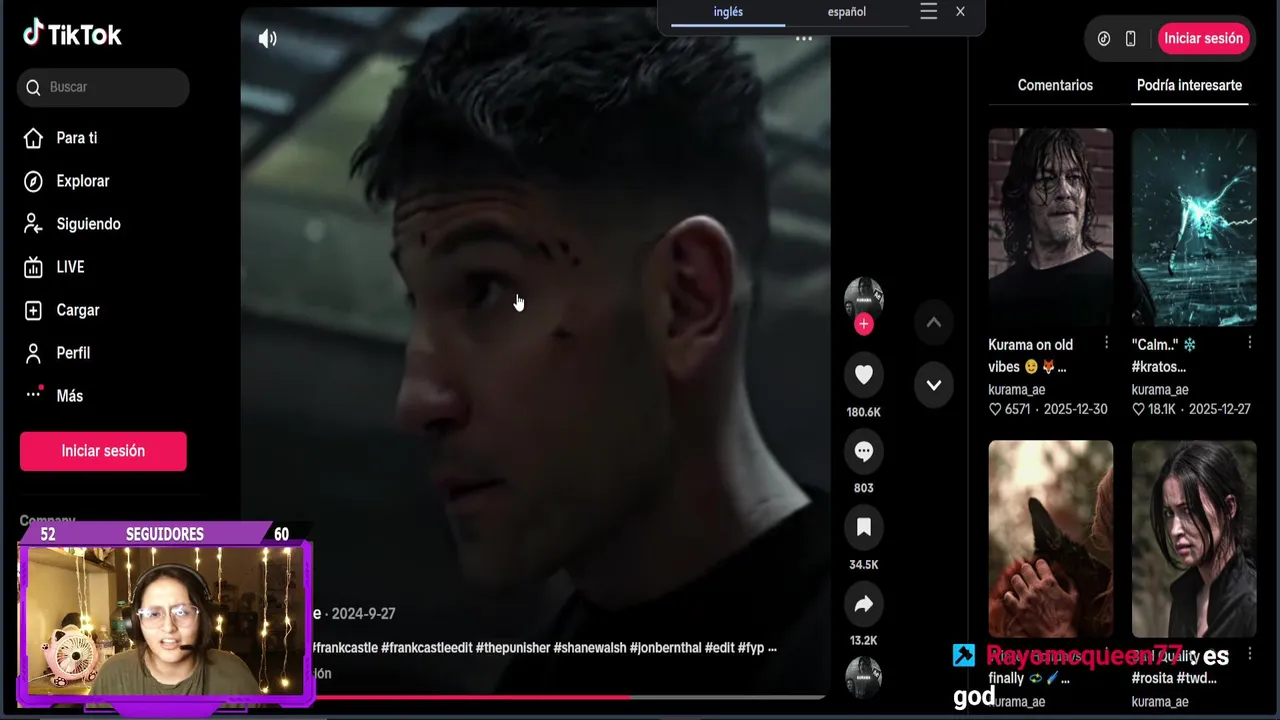Open the 'Calm..' #kratos video thumbnail

click(1194, 227)
